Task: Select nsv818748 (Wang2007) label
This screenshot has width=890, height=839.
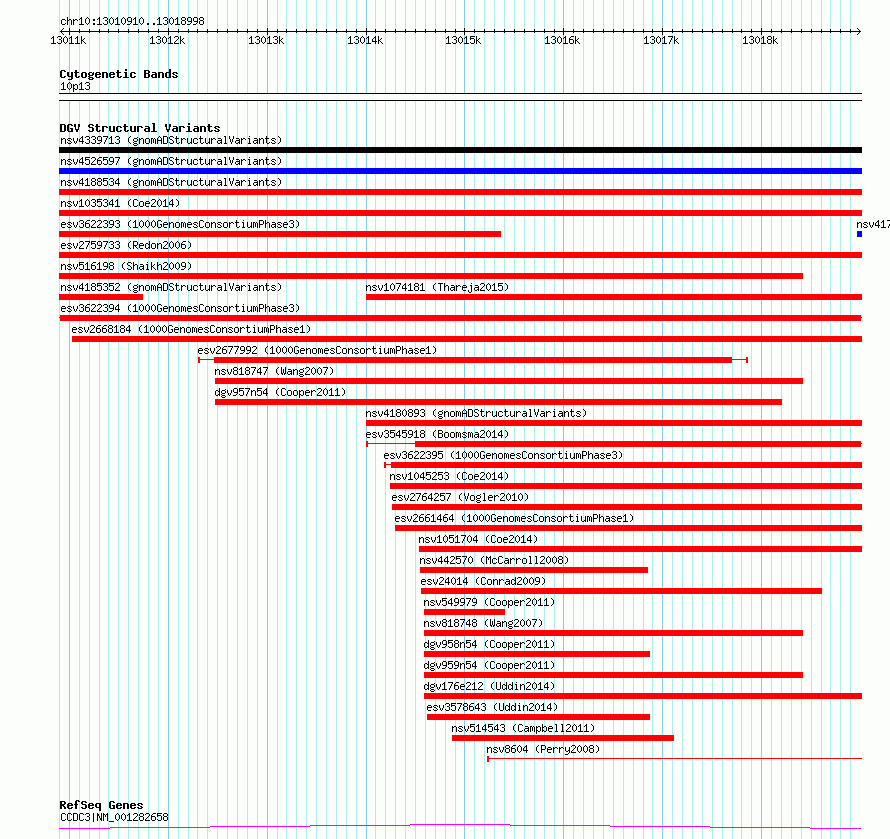Action: point(483,623)
